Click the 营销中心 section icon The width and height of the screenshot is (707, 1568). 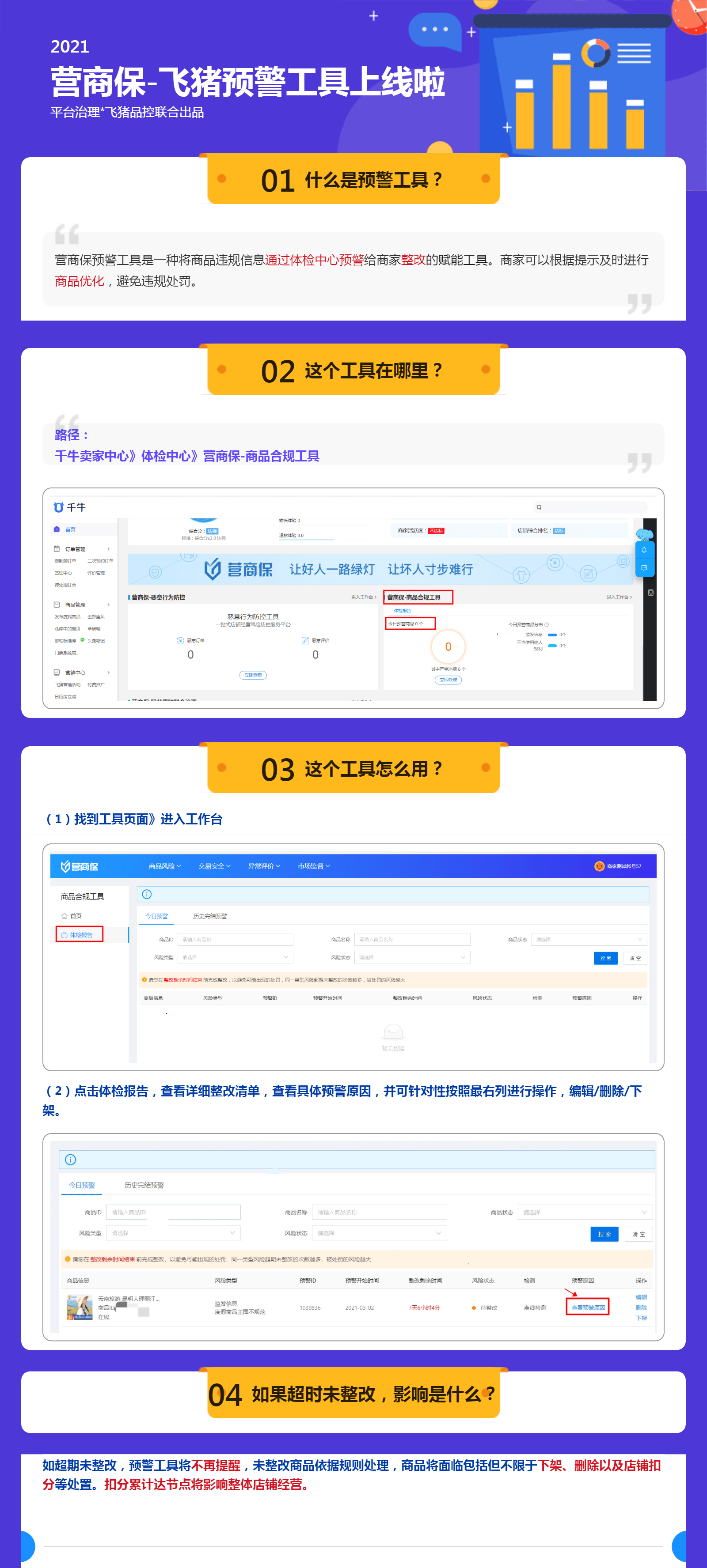57,673
